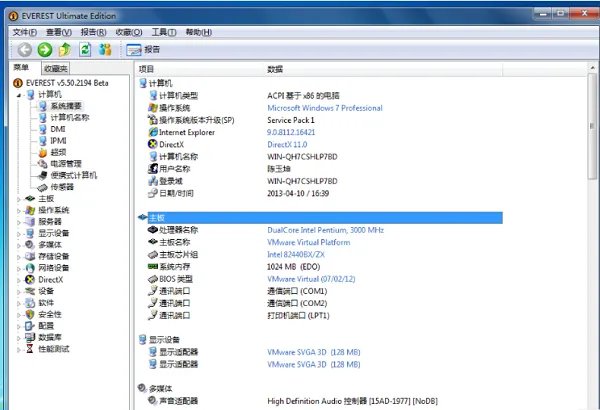Expand the 主板 tree node
The image size is (600, 410).
coord(19,199)
